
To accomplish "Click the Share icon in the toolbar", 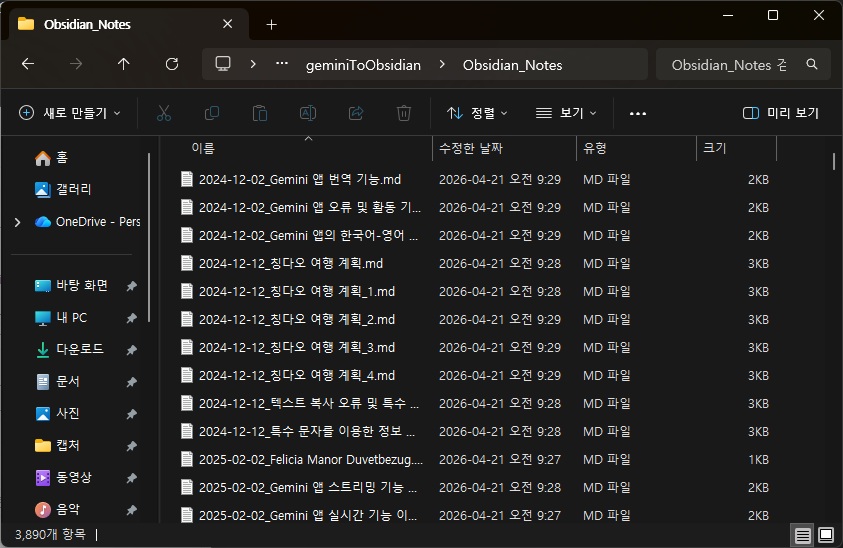I will 355,113.
